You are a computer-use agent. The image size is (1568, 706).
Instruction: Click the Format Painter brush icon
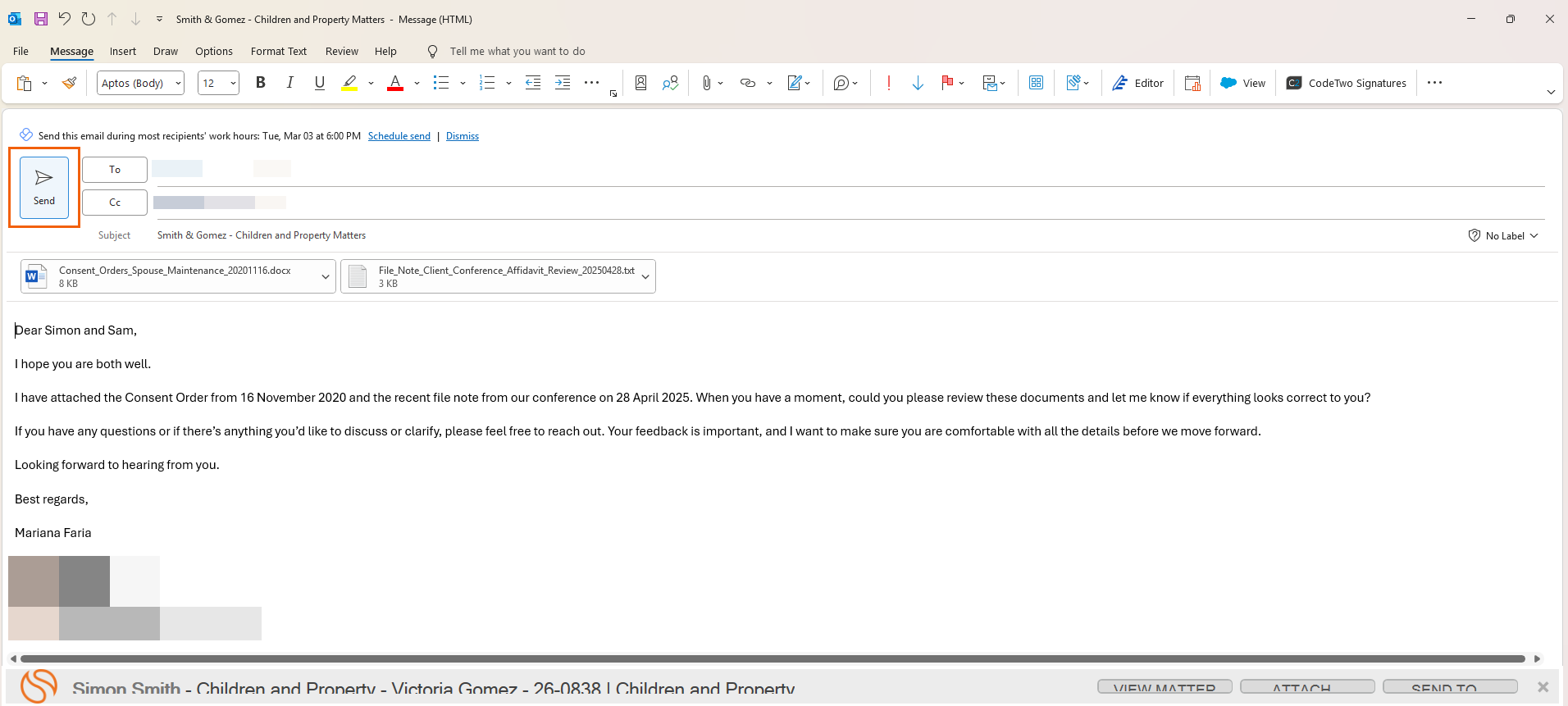pyautogui.click(x=70, y=83)
